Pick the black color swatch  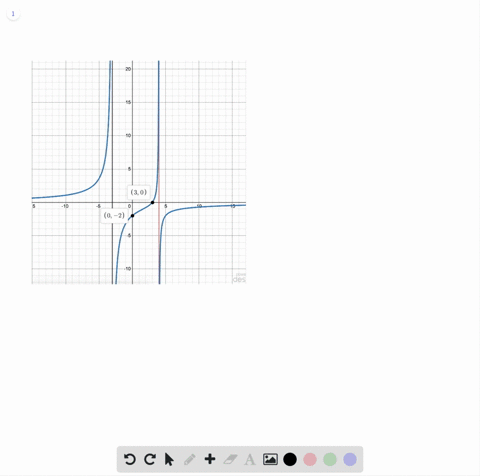pos(290,459)
